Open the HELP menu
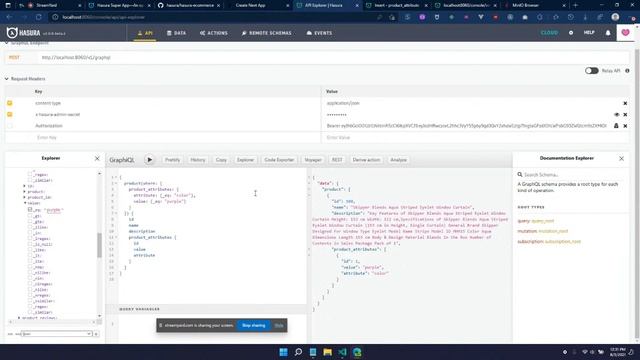 tap(589, 33)
